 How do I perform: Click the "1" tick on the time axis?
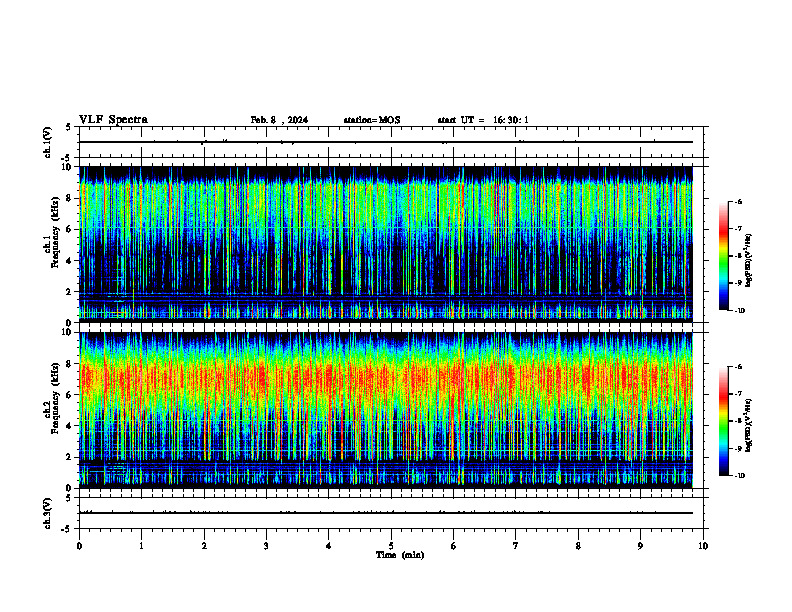(141, 546)
